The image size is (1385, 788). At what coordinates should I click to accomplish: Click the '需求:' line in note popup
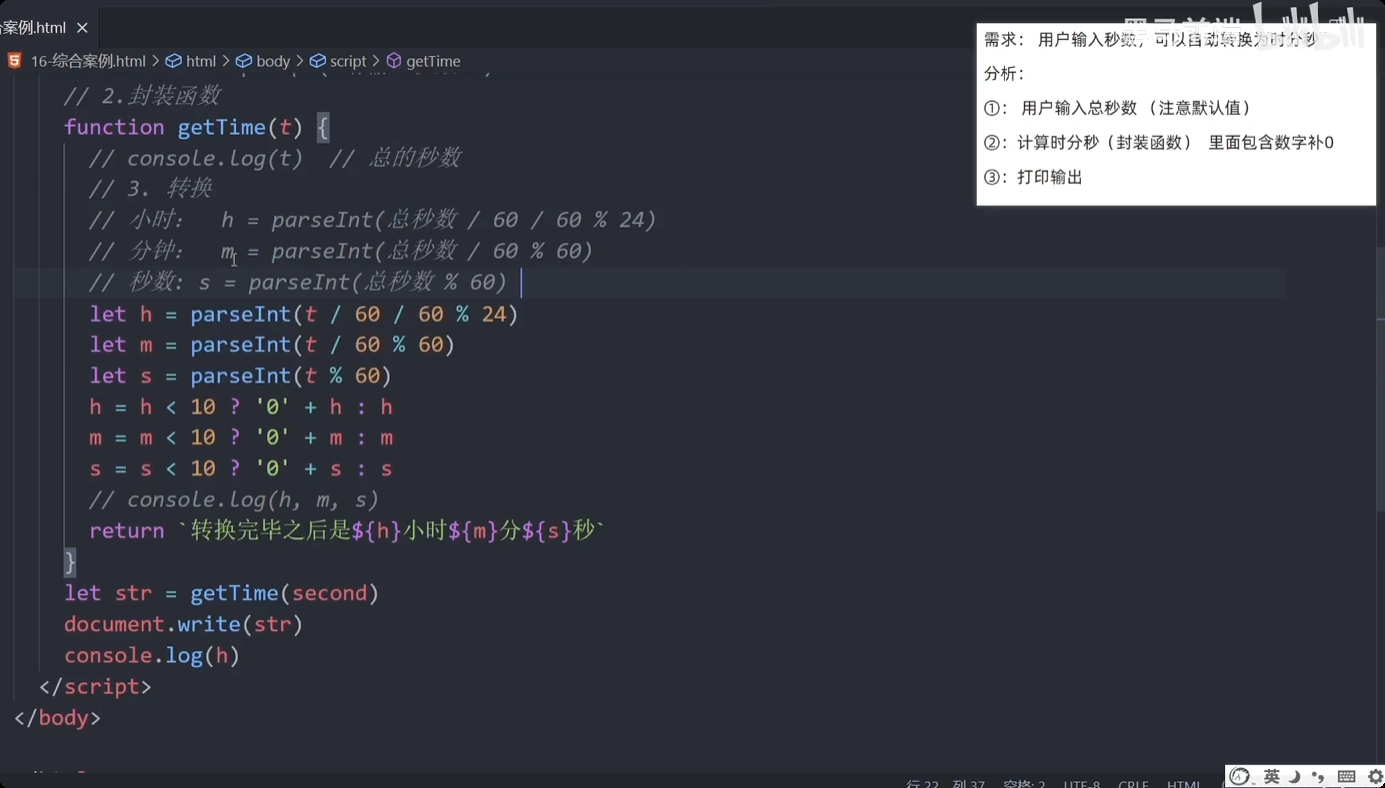(1150, 40)
